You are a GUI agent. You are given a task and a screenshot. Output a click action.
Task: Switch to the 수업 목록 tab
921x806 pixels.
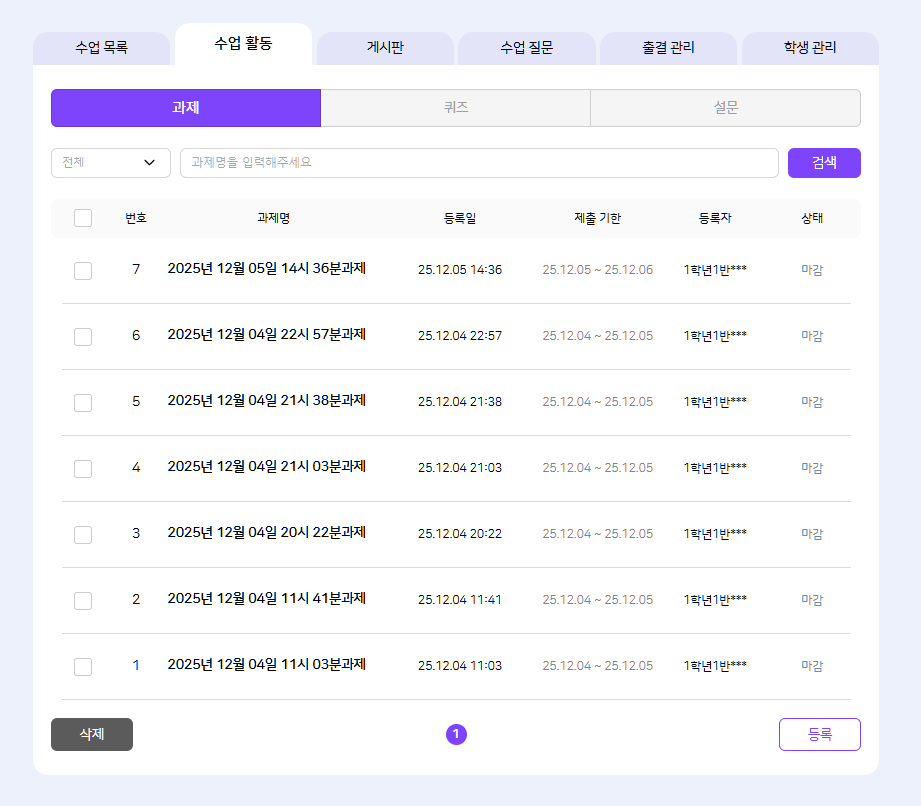[101, 48]
